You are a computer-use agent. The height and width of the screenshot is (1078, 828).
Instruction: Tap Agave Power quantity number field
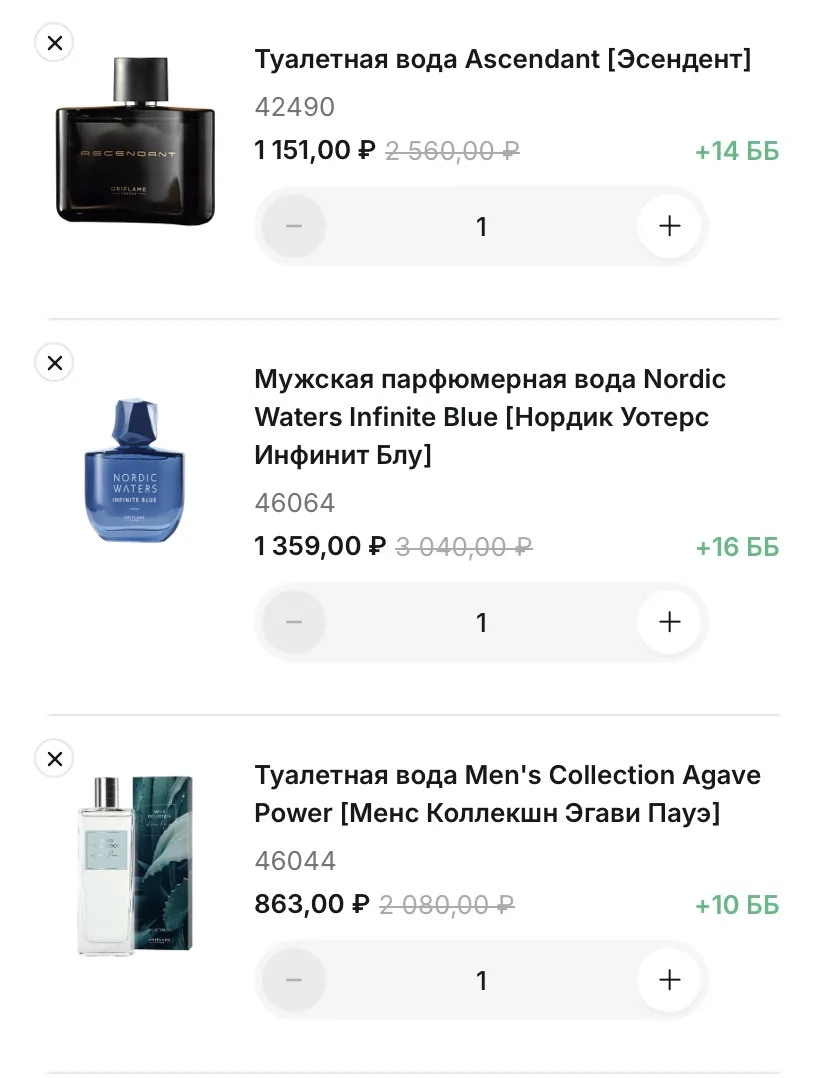pyautogui.click(x=481, y=981)
